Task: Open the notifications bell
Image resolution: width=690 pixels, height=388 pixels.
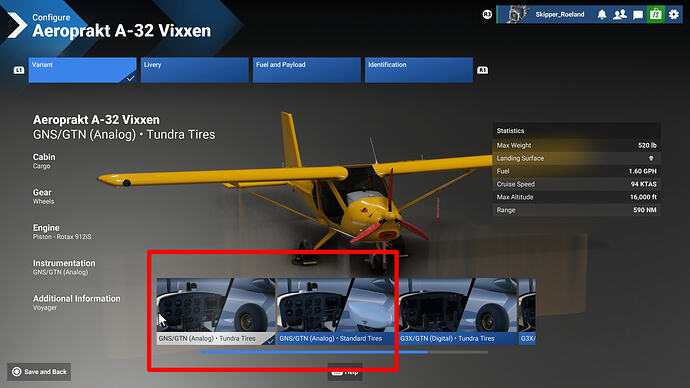Action: point(602,15)
